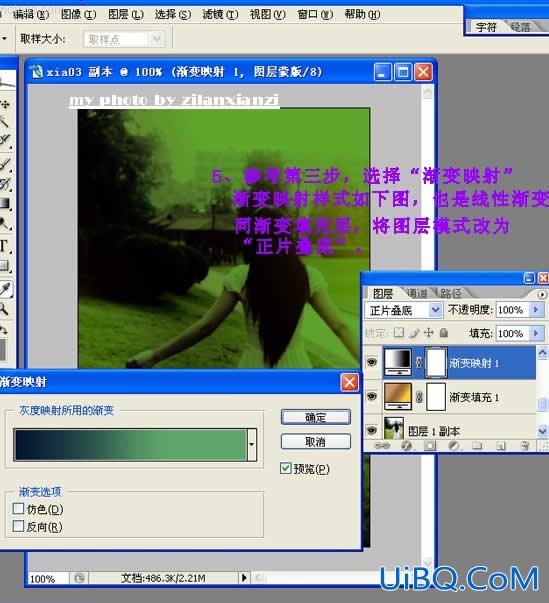Click the status bar document info arrow
This screenshot has width=549, height=603.
point(244,578)
